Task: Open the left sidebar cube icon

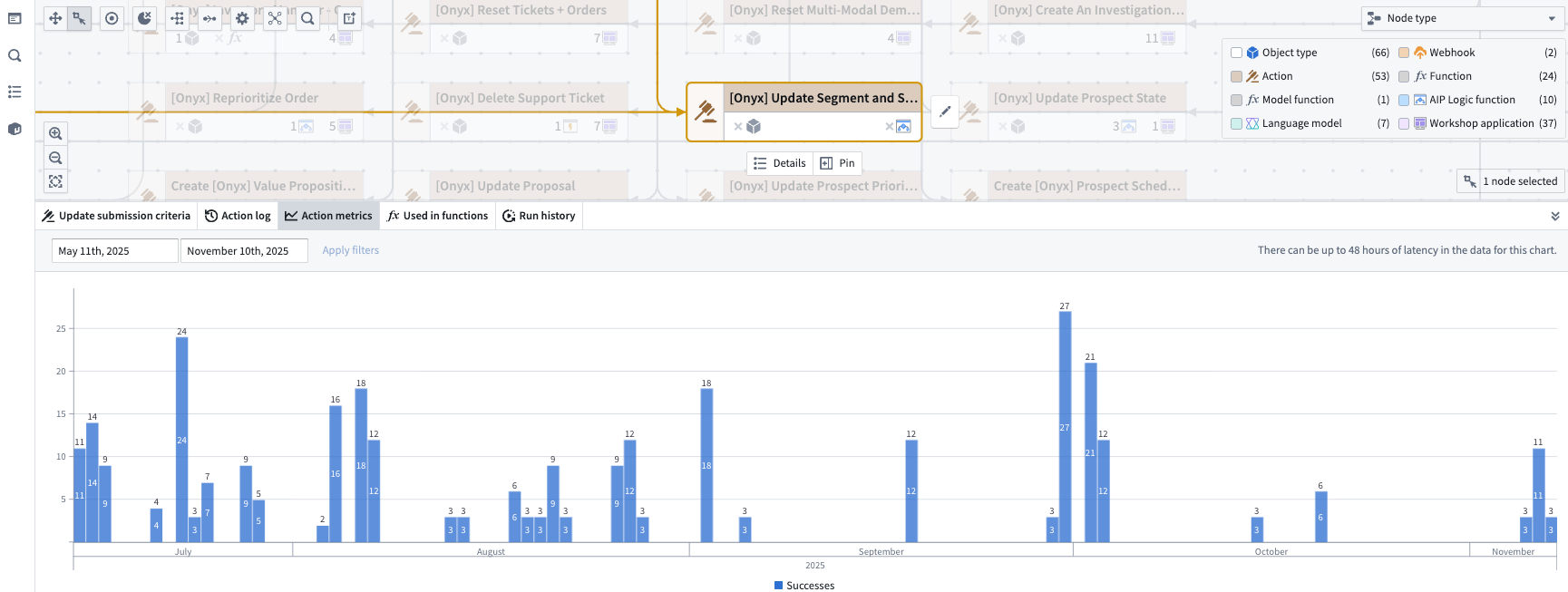Action: pos(15,129)
